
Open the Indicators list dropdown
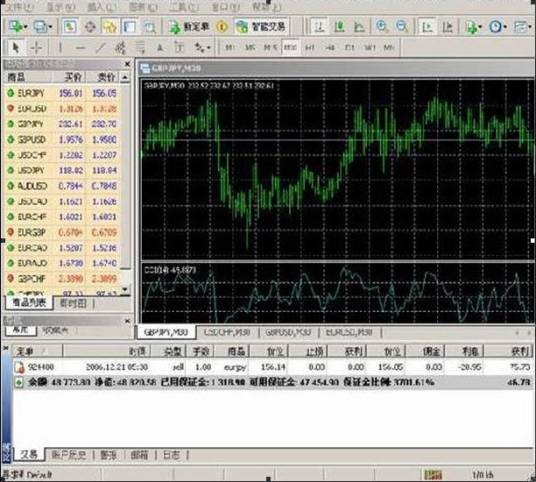coord(473,27)
